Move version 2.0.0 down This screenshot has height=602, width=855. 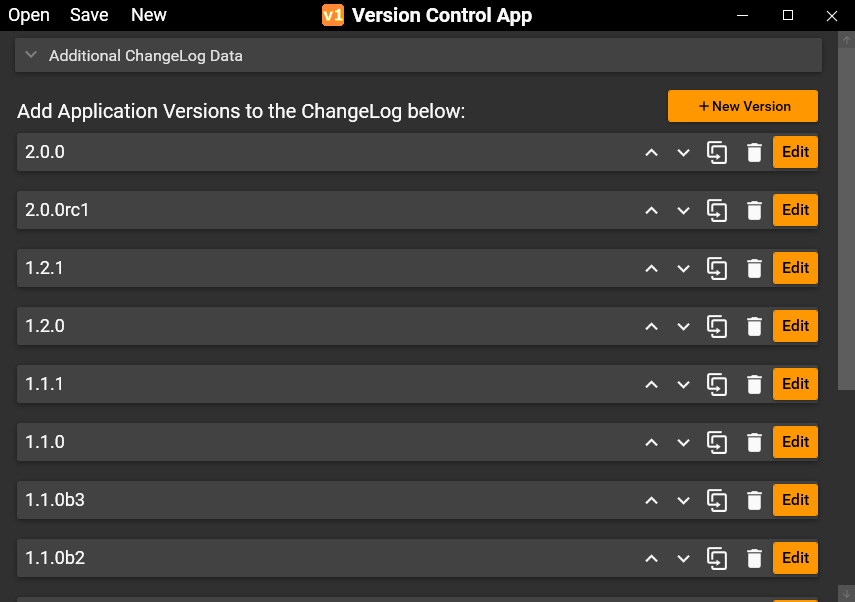click(x=684, y=153)
